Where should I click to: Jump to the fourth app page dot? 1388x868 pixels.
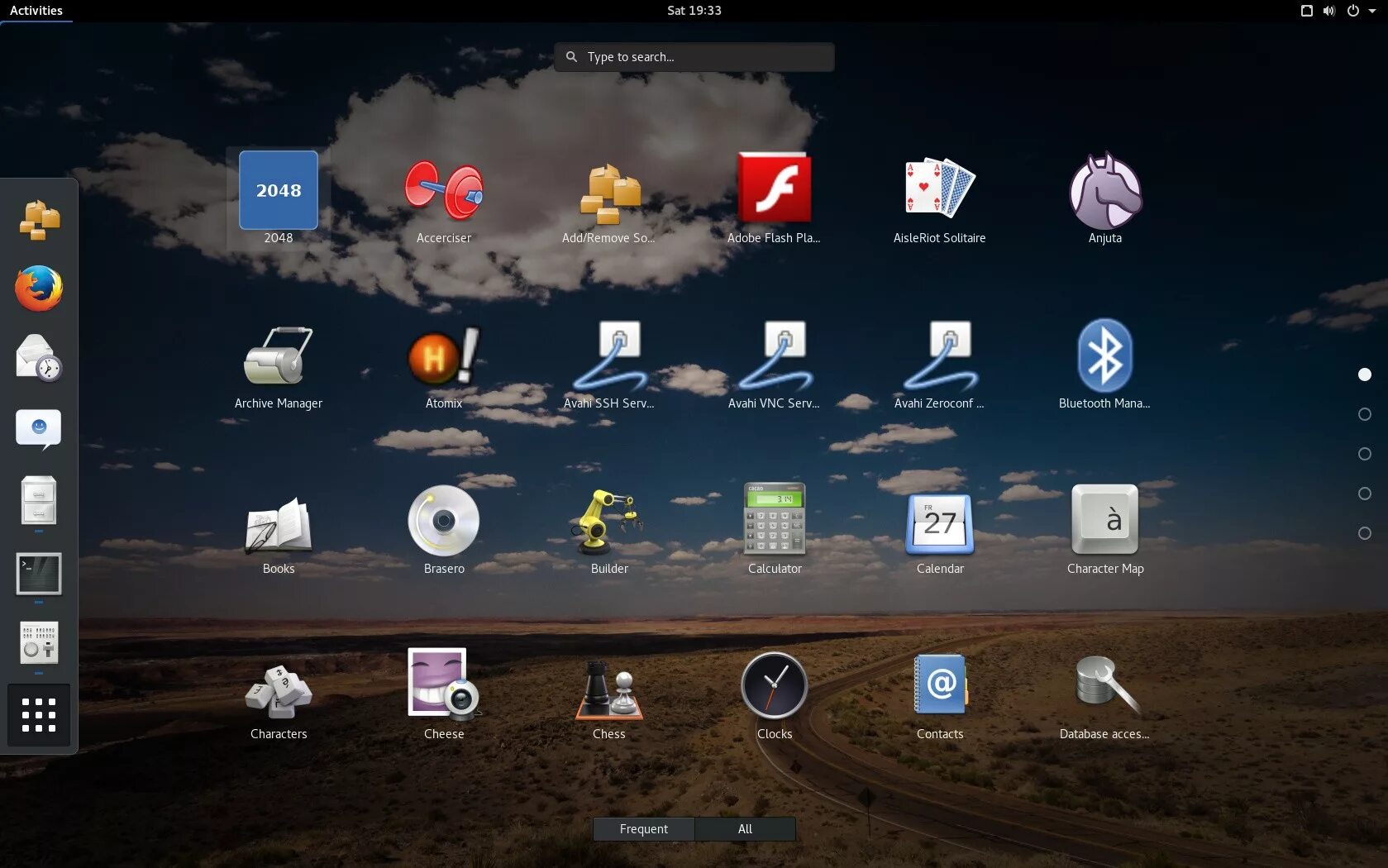(1365, 494)
